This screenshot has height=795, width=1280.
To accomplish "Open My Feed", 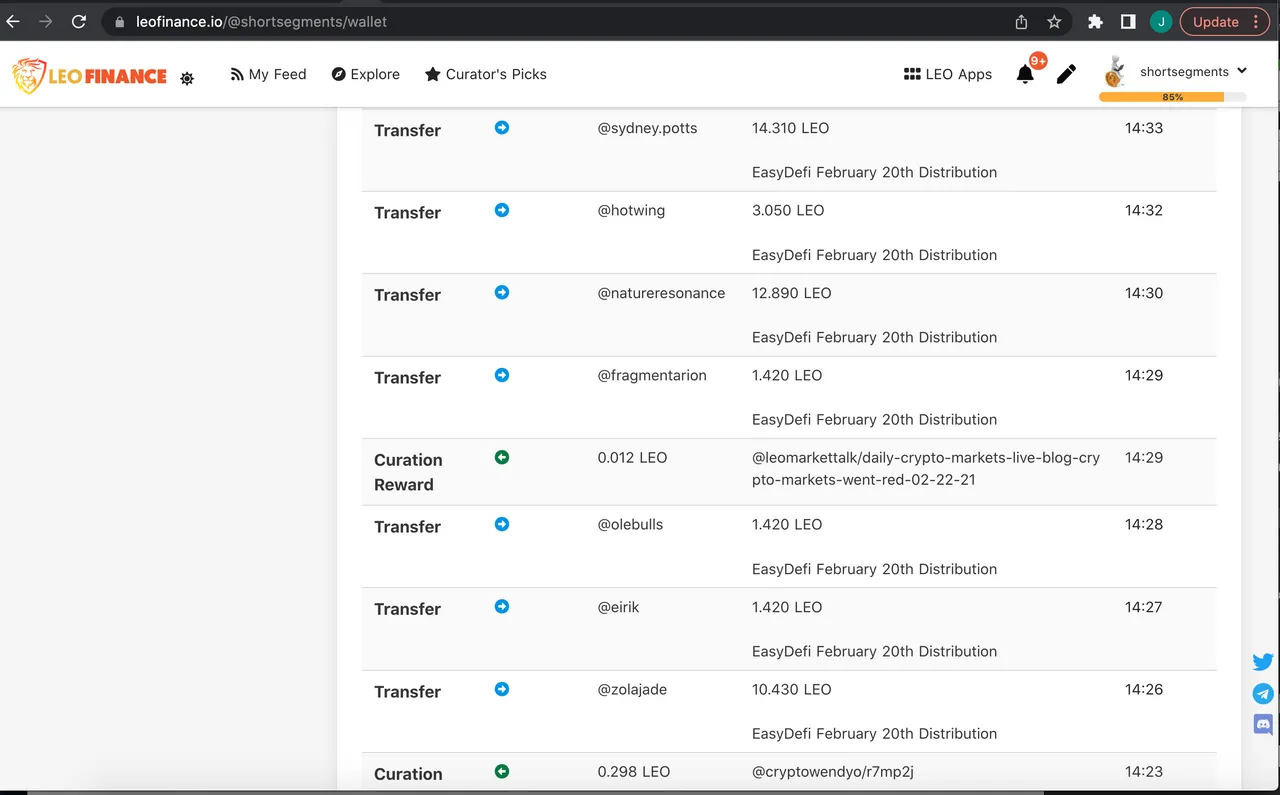I will tap(268, 74).
